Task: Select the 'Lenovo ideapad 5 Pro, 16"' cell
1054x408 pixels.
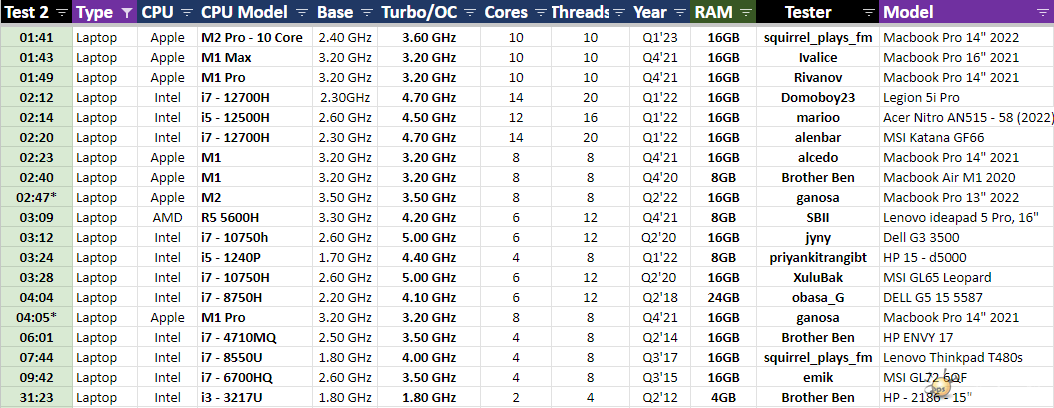Action: click(967, 217)
